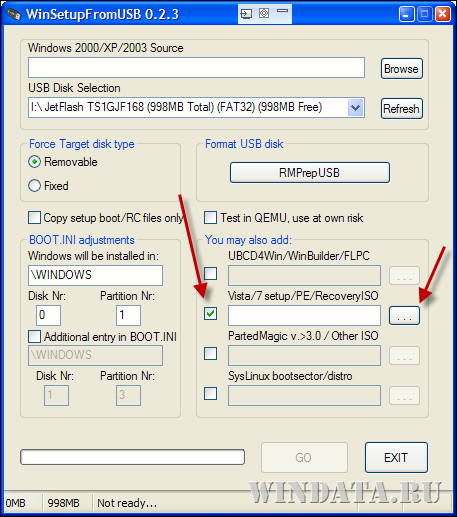
Task: Click the UBCD4Win ellipsis browse button
Action: click(404, 275)
